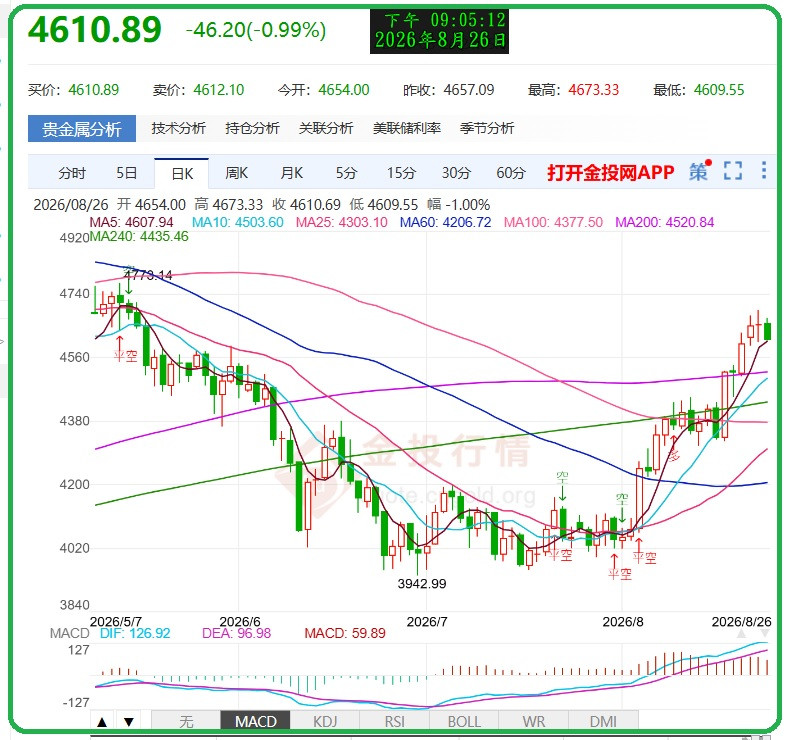
Task: Click the 打开金投网APP link
Action: click(610, 172)
